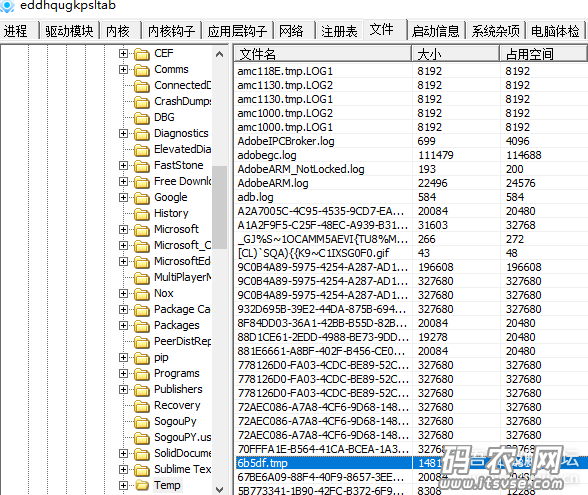Sort by the 大小 column header

[x=456, y=54]
